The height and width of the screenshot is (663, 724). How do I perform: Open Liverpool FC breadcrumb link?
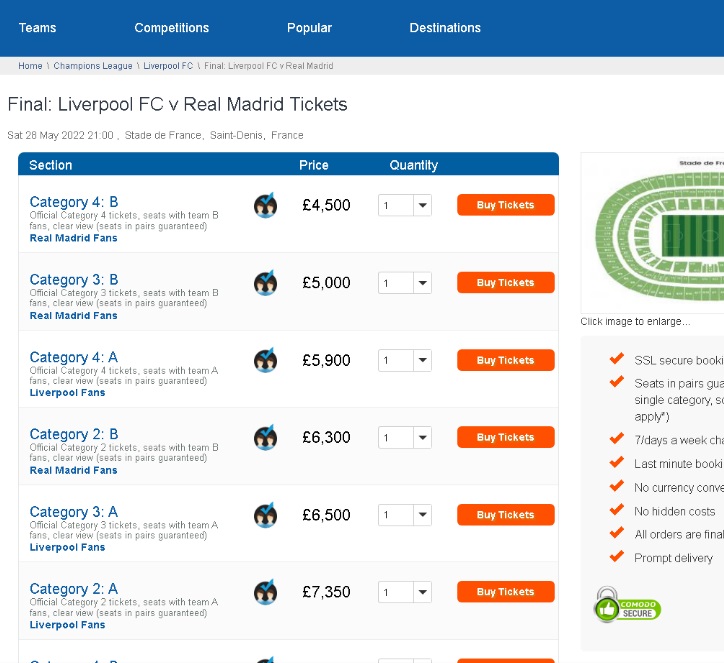[x=168, y=66]
